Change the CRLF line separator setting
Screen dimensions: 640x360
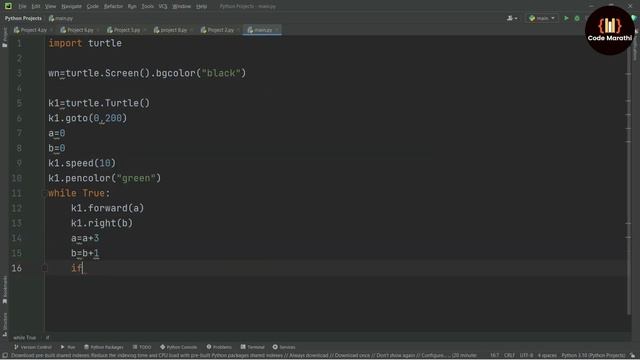click(509, 356)
